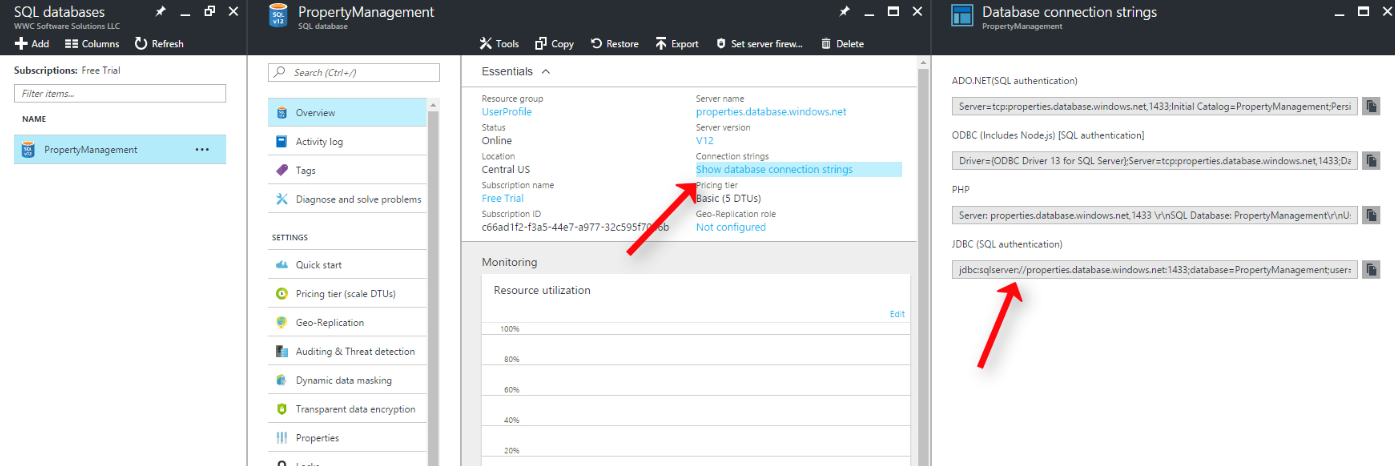Click the Tags icon

[282, 171]
